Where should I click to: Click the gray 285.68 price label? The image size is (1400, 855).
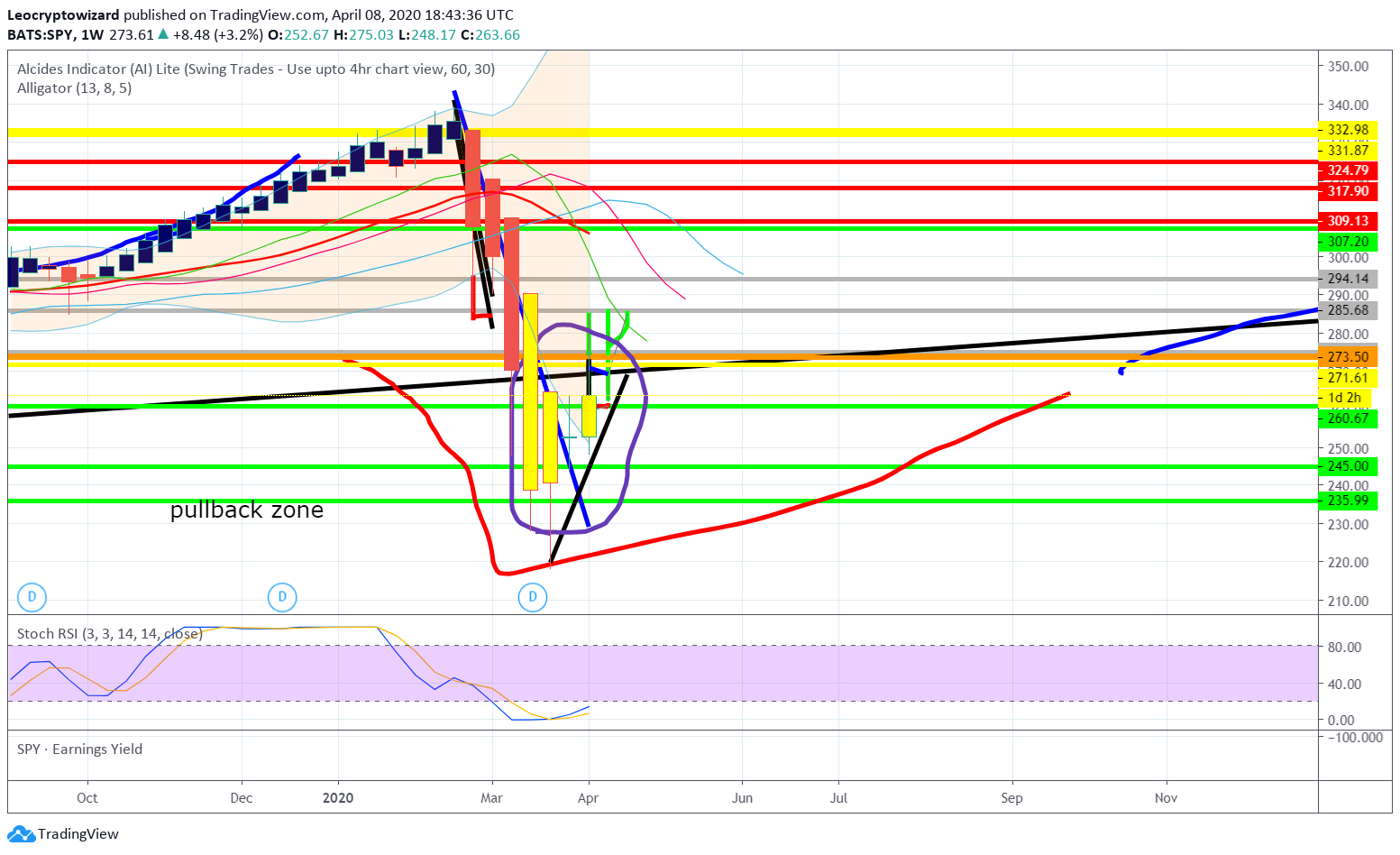coord(1348,310)
